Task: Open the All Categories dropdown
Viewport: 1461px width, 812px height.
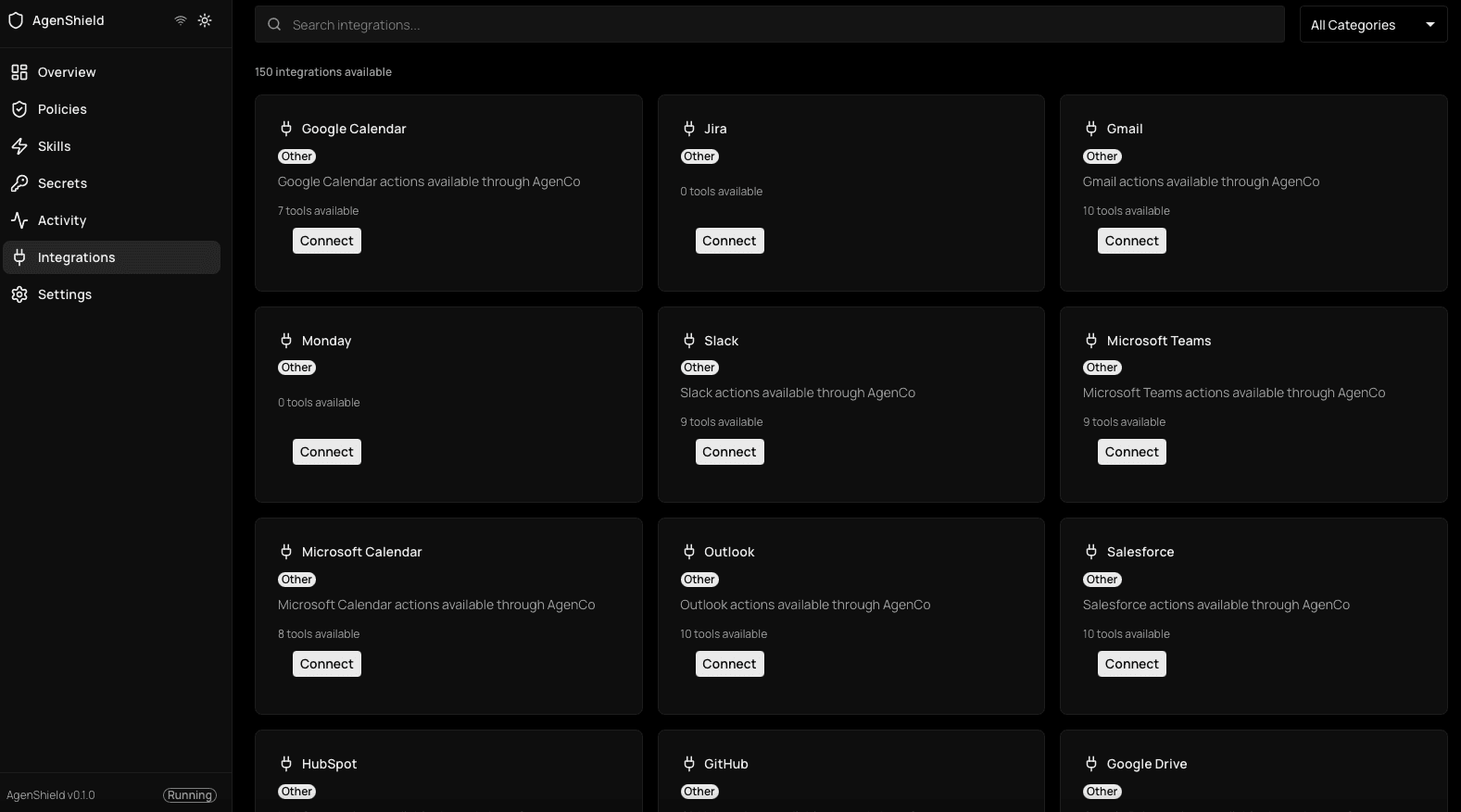Action: [1373, 25]
